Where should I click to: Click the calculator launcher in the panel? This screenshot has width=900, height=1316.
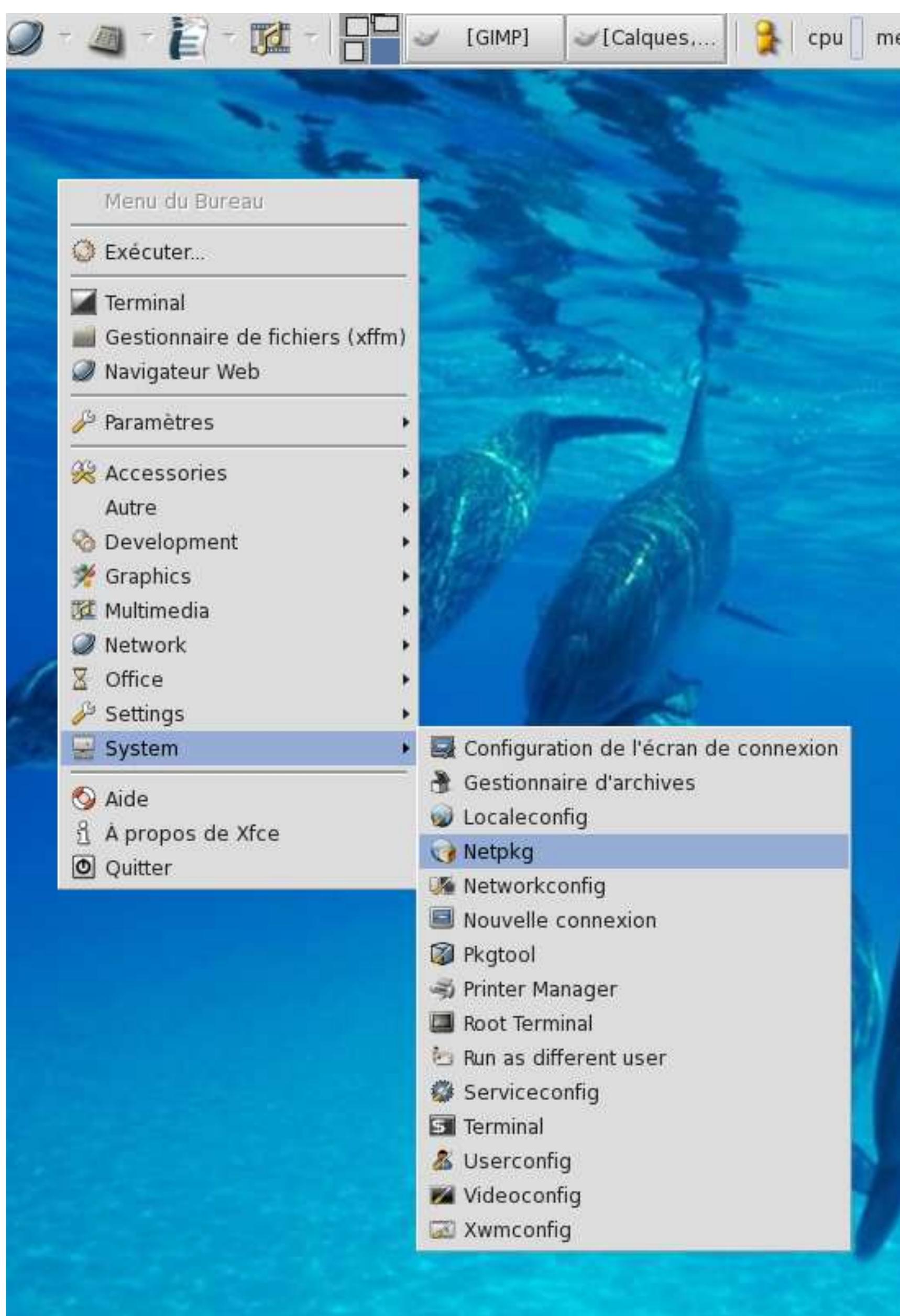click(x=106, y=37)
